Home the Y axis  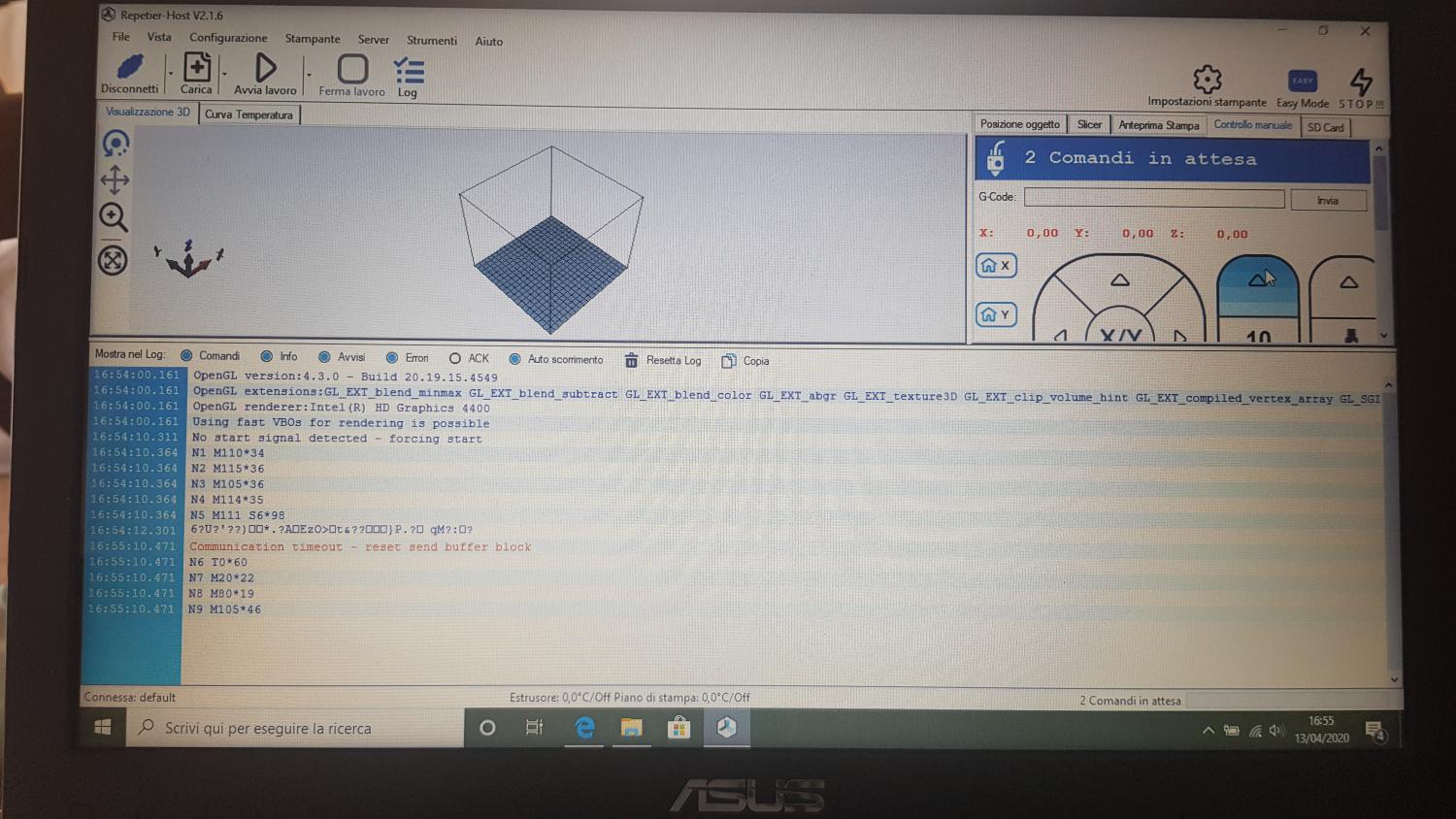click(996, 314)
